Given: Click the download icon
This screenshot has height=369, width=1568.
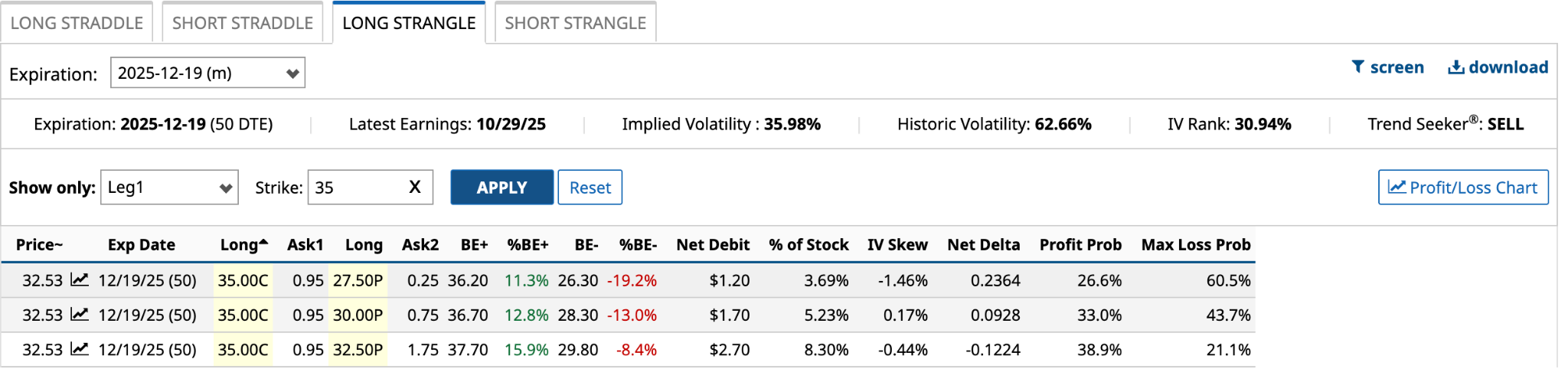Looking at the screenshot, I should (x=1455, y=67).
